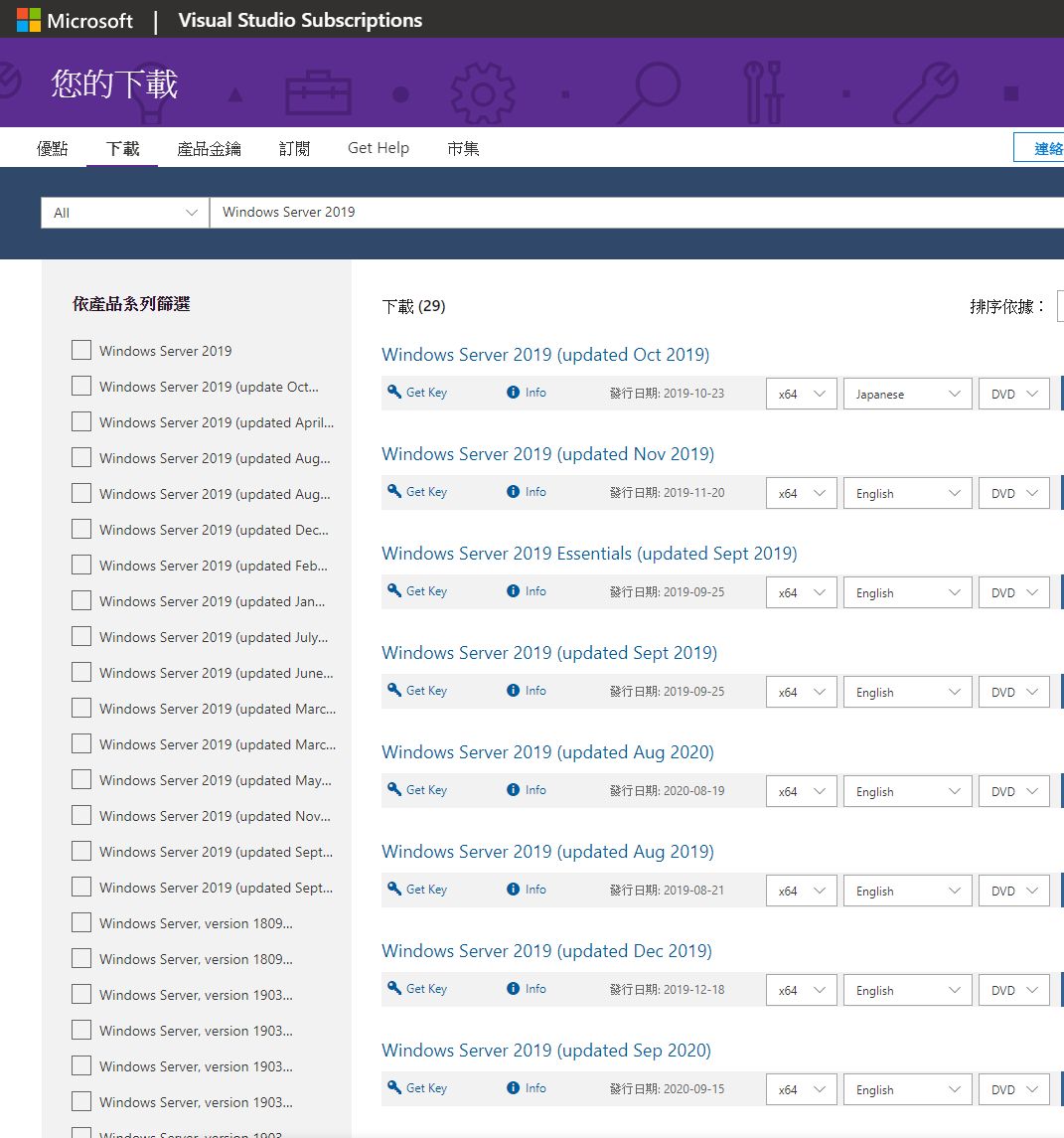Open the English dropdown for updated Nov 2019

[x=907, y=494]
